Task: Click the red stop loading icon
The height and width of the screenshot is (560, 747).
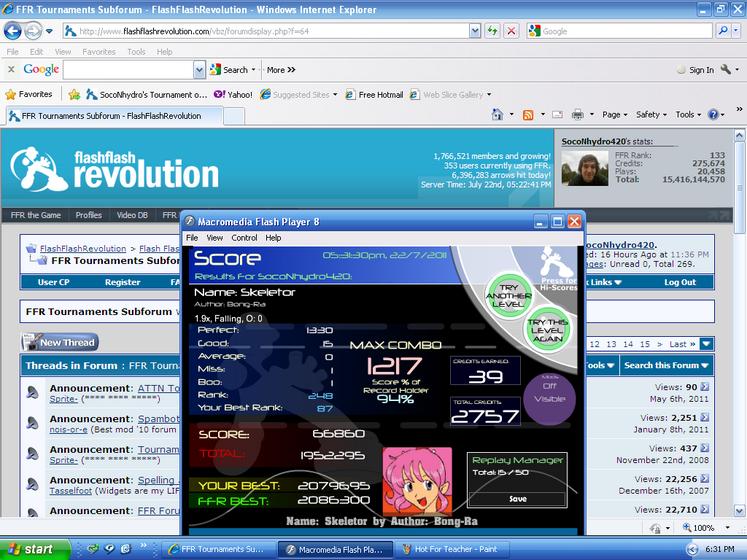Action: coord(511,31)
